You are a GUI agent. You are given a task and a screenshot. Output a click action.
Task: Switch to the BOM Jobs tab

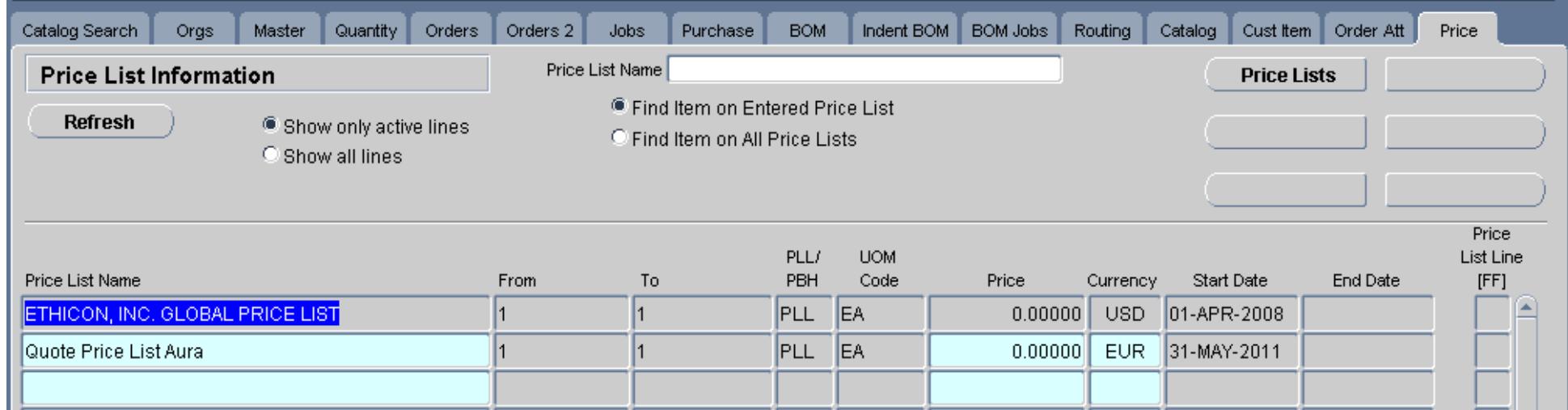point(1009,31)
